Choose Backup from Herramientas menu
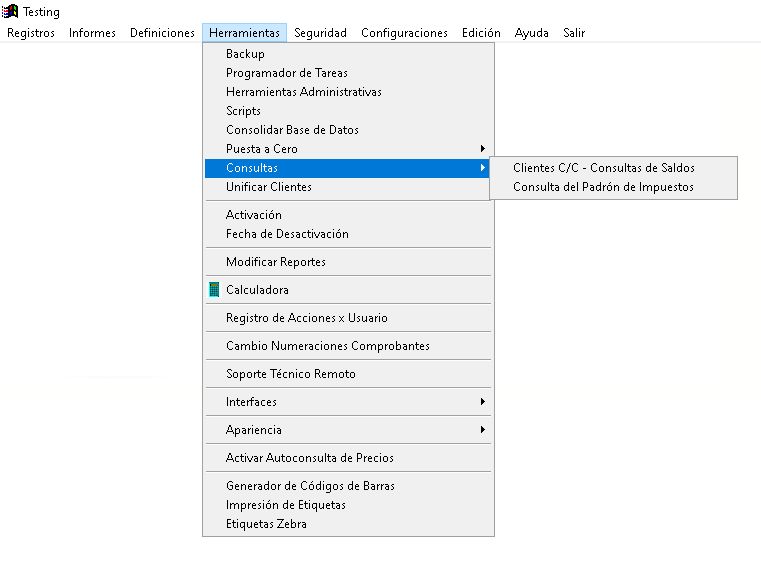761x571 pixels. coord(245,54)
